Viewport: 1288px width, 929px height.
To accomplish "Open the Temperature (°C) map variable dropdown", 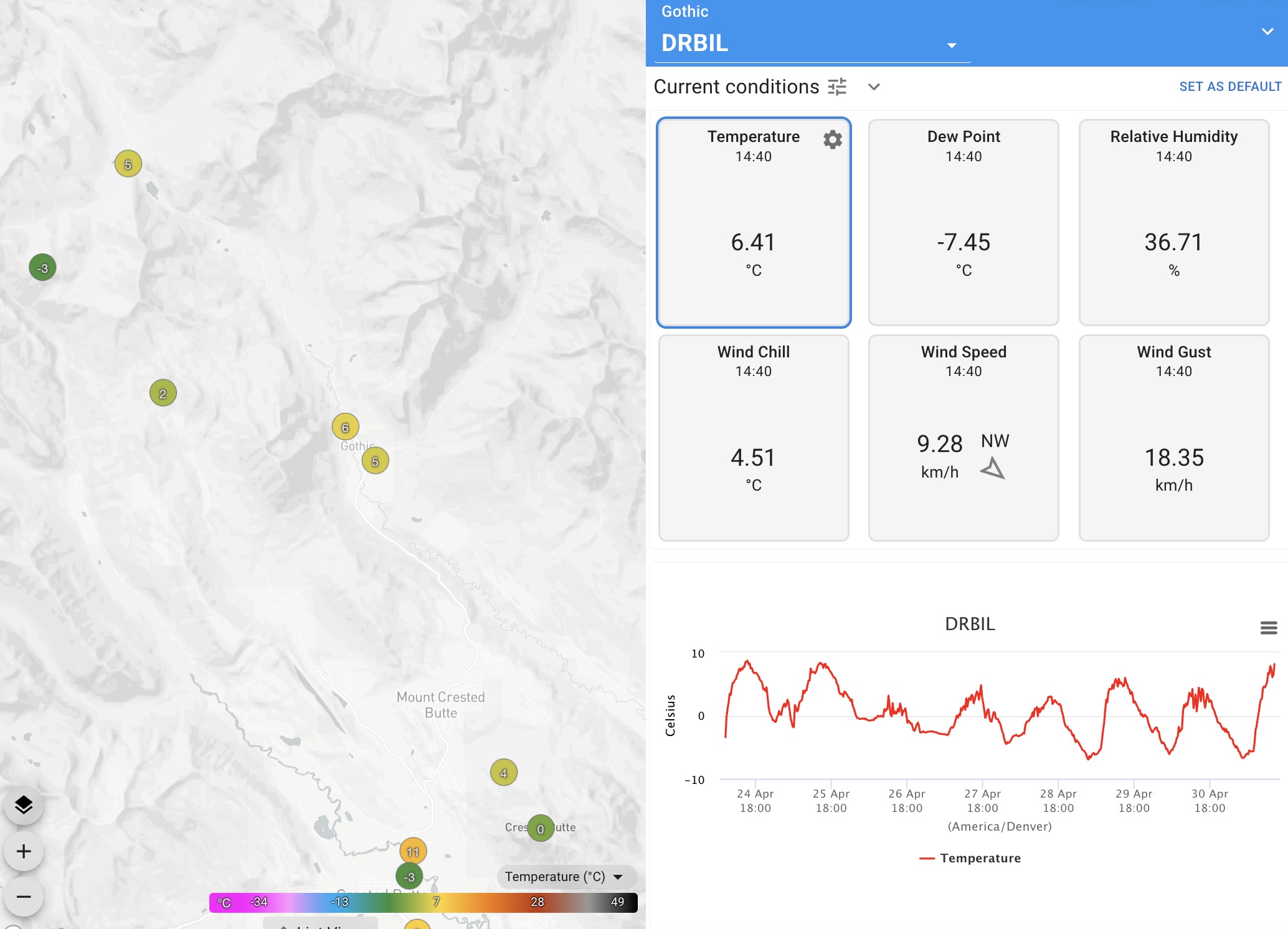I will tap(566, 877).
